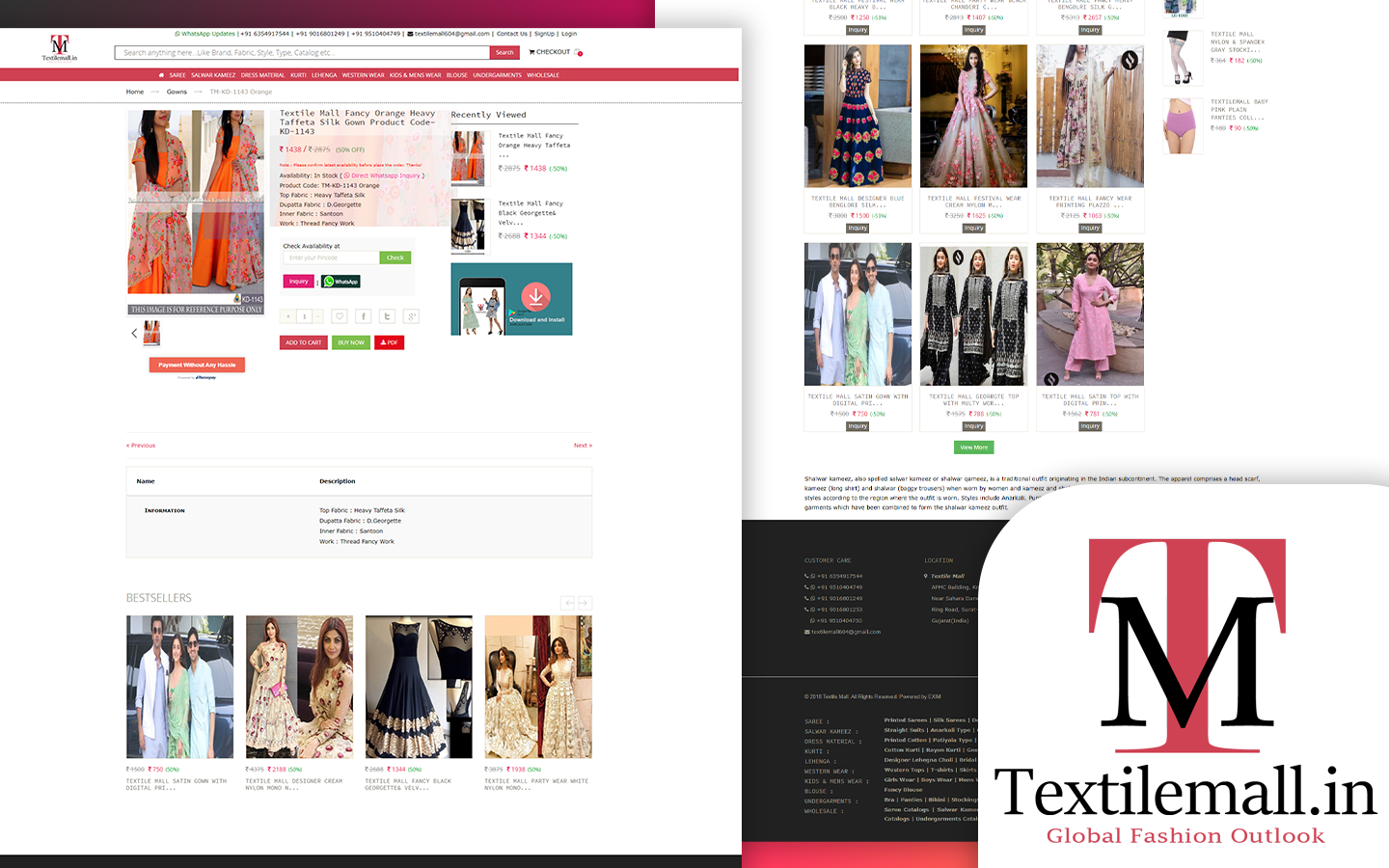This screenshot has width=1389, height=868.
Task: Click the pink Inquiry button on product page
Action: (299, 282)
